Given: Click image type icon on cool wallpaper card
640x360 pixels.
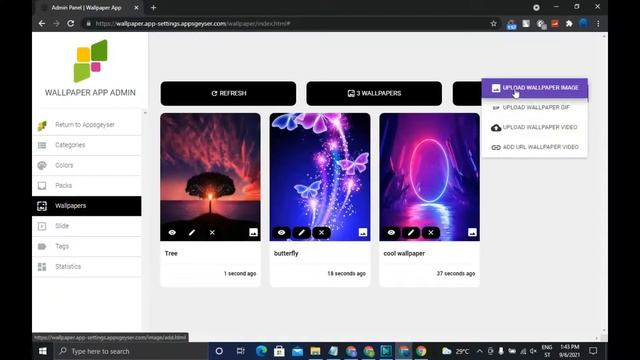Looking at the screenshot, I should click(x=472, y=233).
